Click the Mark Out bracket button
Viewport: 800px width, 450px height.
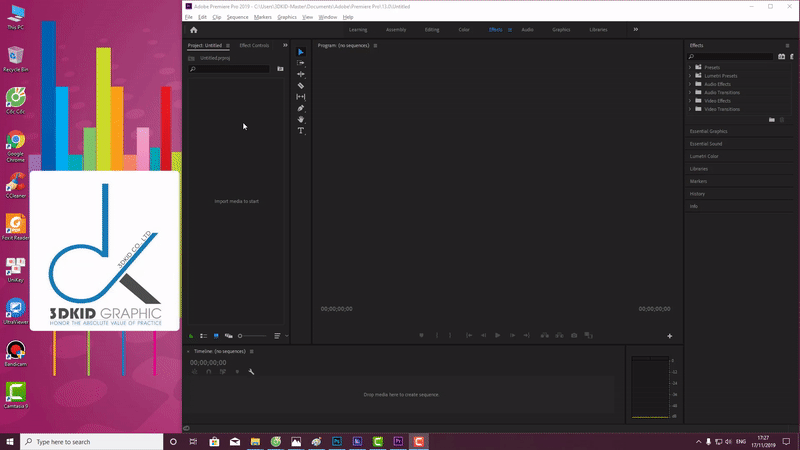click(449, 335)
